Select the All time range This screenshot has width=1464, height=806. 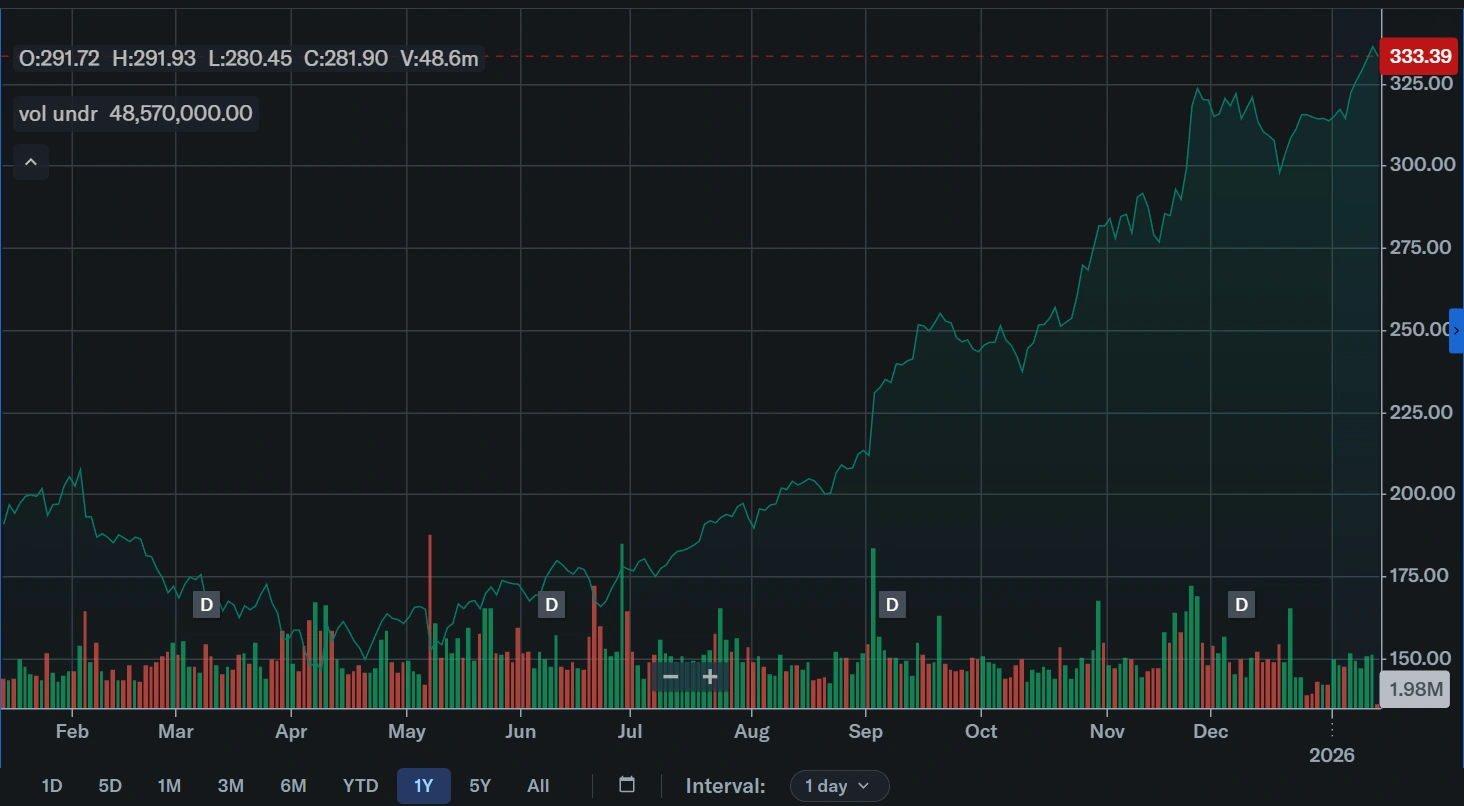pos(538,786)
